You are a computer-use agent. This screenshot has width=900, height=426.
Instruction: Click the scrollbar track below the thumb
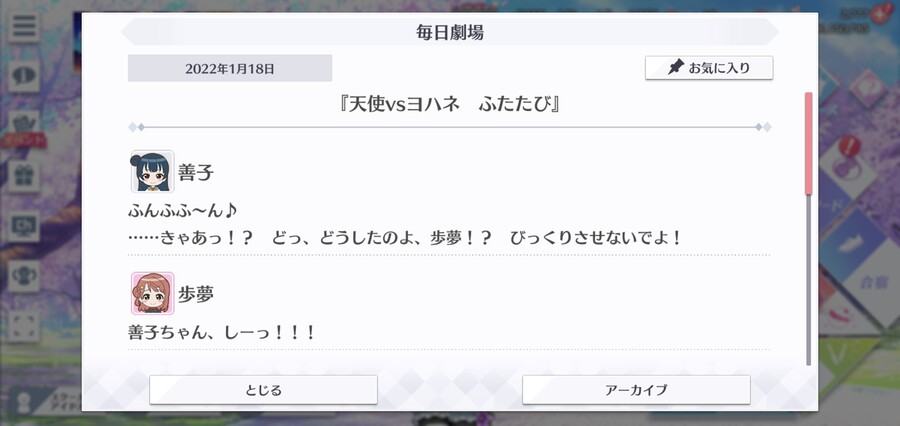point(808,280)
